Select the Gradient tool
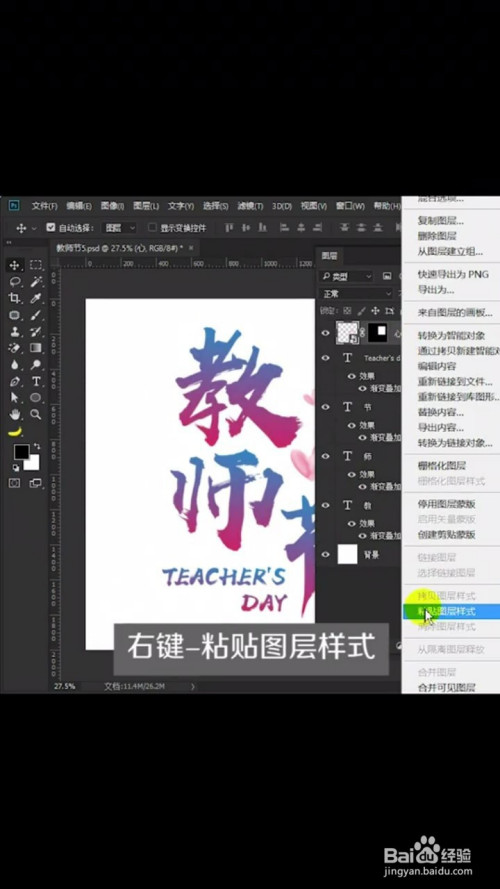The image size is (500, 889). [36, 348]
